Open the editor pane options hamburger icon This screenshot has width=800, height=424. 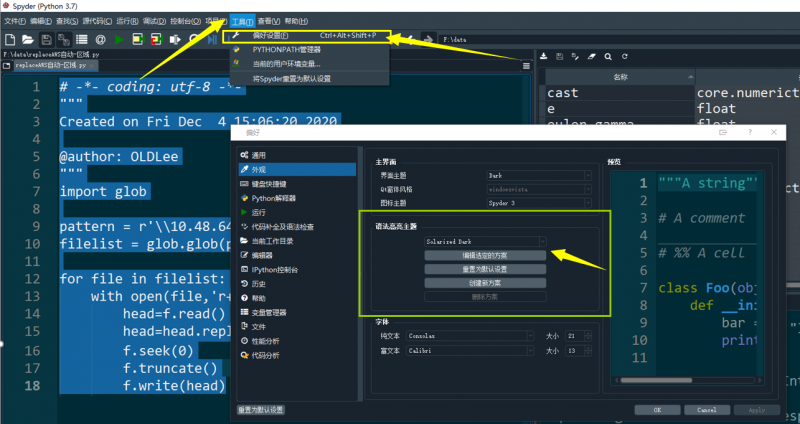pos(526,65)
